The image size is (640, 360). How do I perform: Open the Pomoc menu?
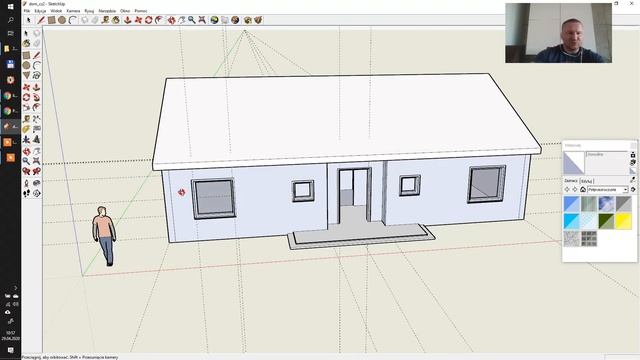pos(141,11)
